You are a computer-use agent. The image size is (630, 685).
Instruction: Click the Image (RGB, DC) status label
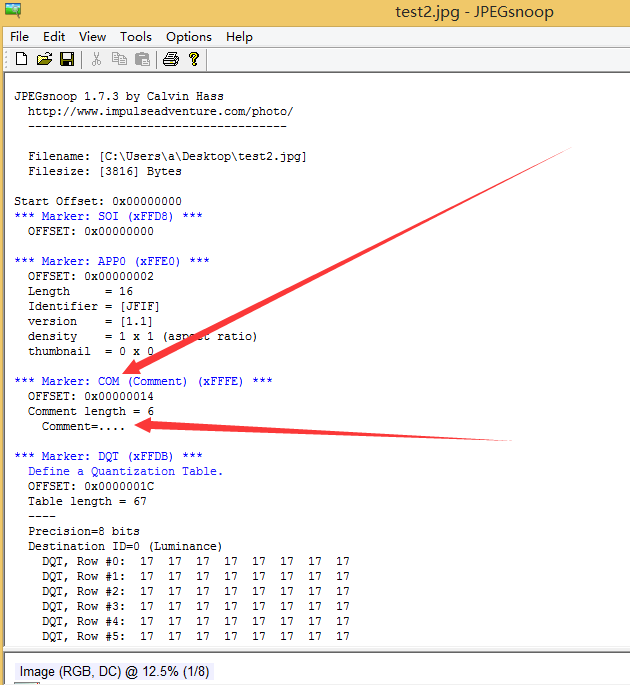pyautogui.click(x=114, y=671)
